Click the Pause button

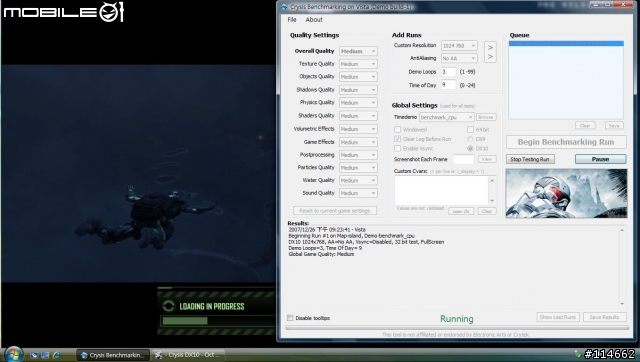[x=600, y=159]
